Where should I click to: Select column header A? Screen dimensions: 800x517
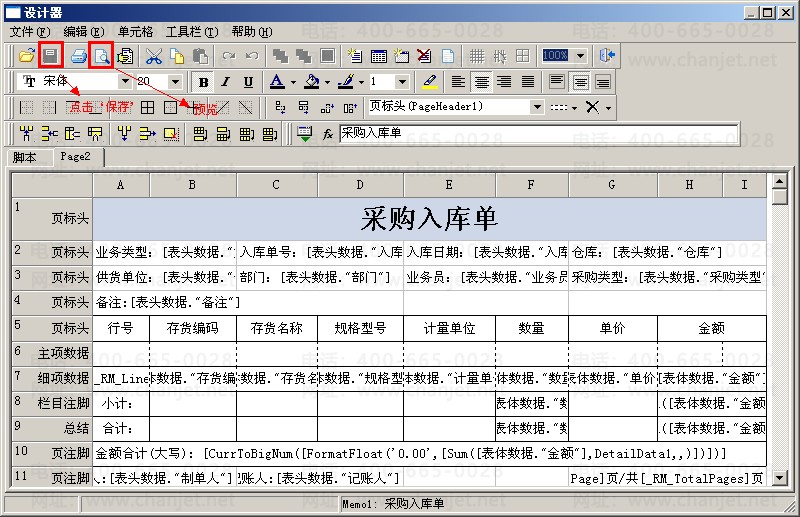tap(121, 185)
